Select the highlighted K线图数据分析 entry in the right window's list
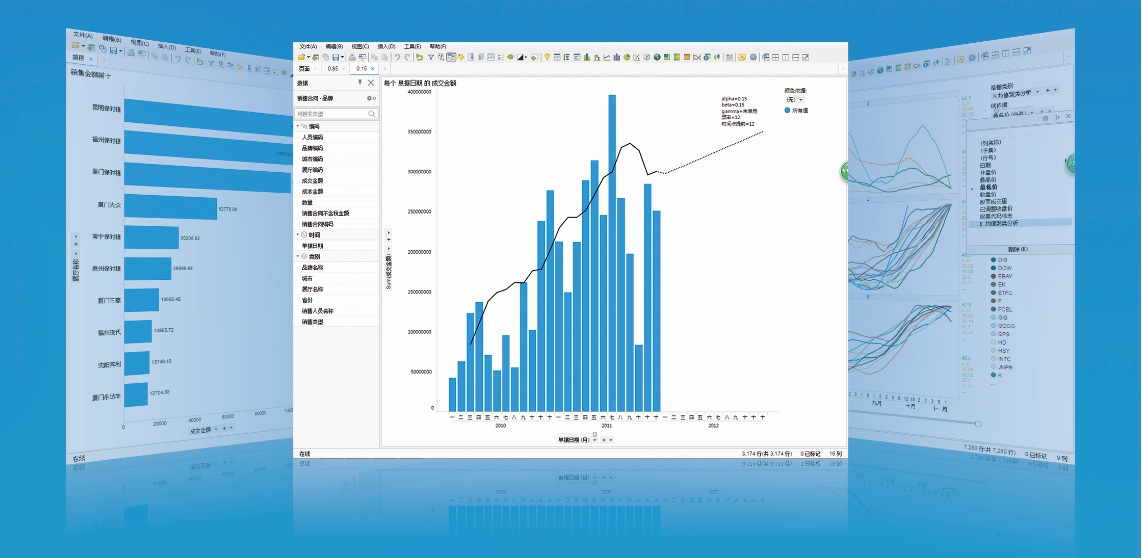Viewport: 1142px width, 558px height. (x=1020, y=223)
